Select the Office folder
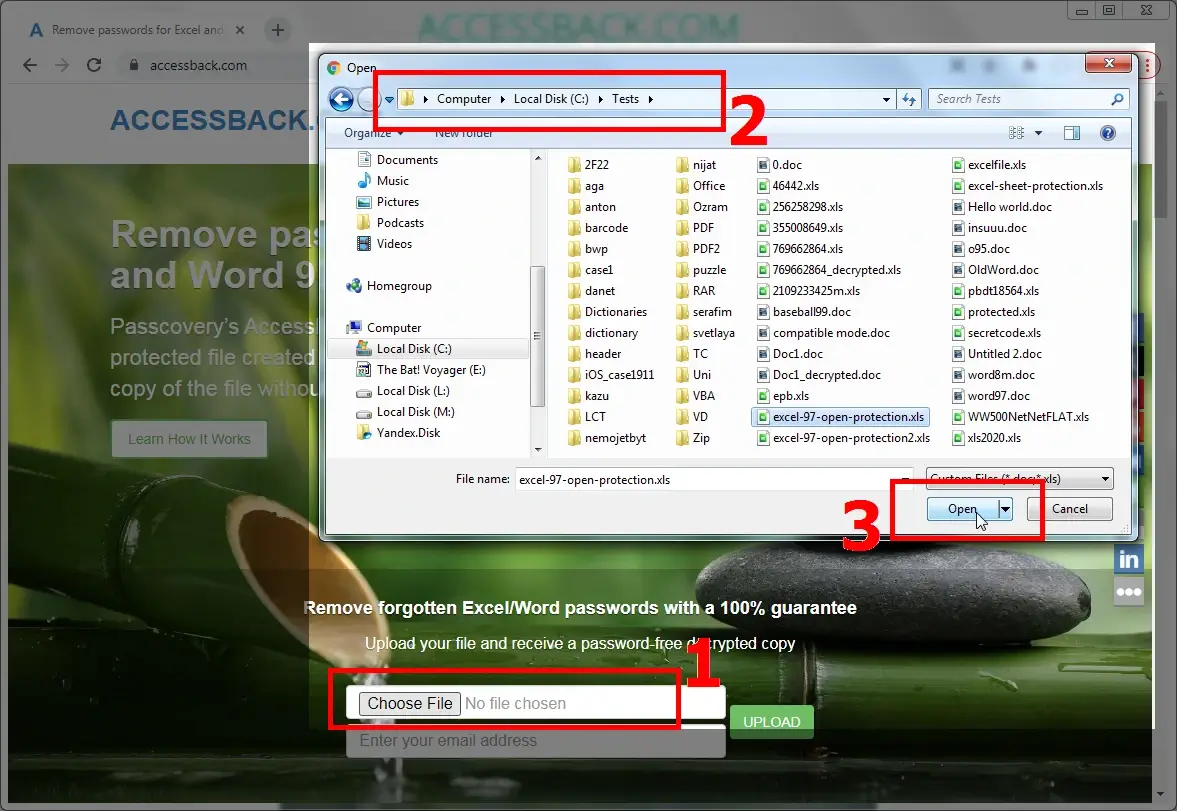1177x811 pixels. pyautogui.click(x=700, y=185)
